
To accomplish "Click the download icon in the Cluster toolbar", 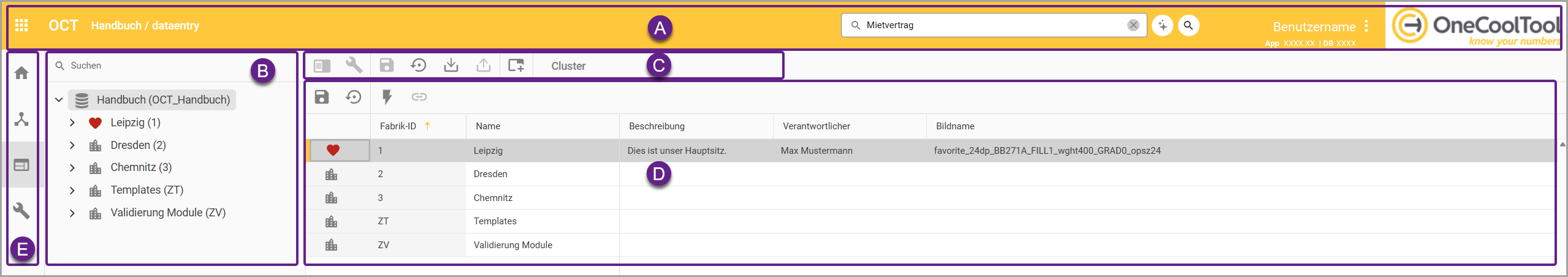I will pos(451,65).
